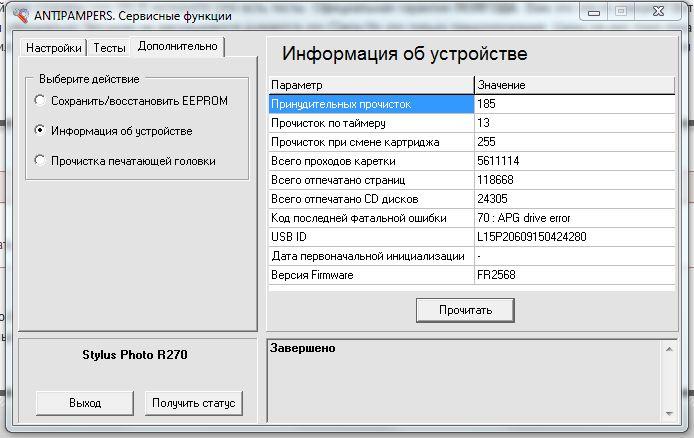The height and width of the screenshot is (438, 694).
Task: Select the Принудительных прочисток row
Action: (x=472, y=104)
